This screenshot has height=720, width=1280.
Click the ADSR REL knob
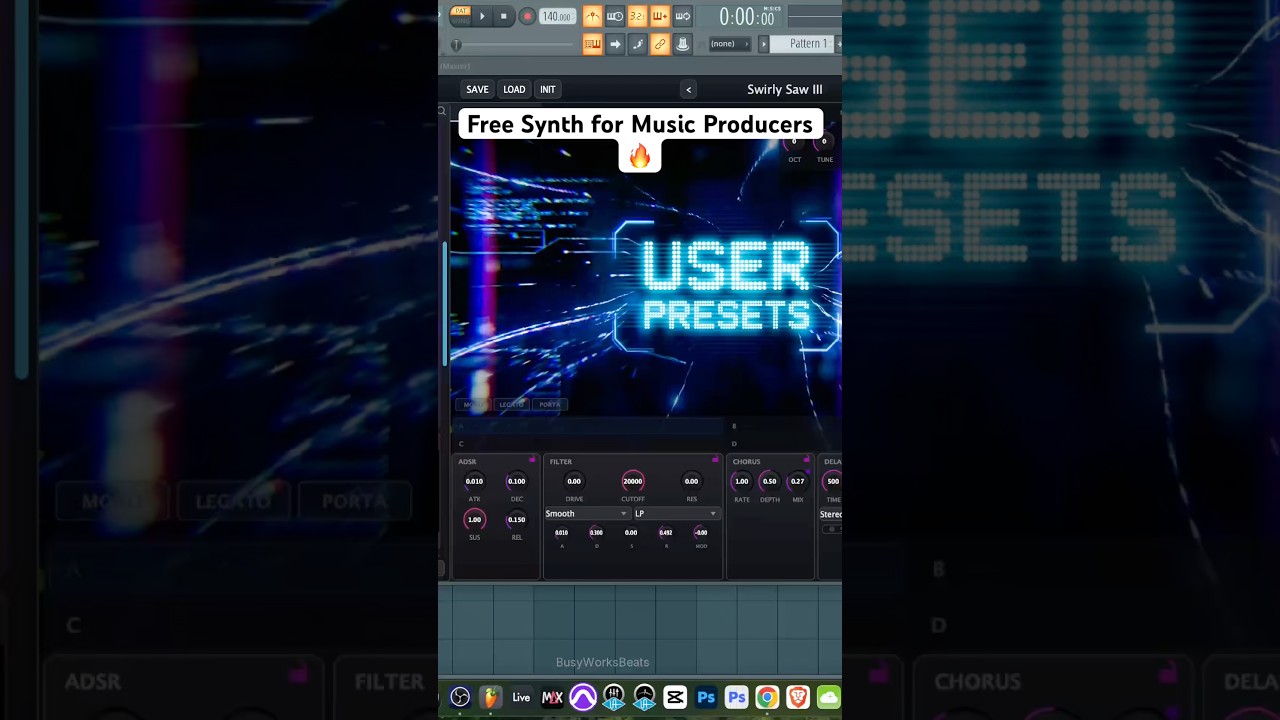click(516, 519)
